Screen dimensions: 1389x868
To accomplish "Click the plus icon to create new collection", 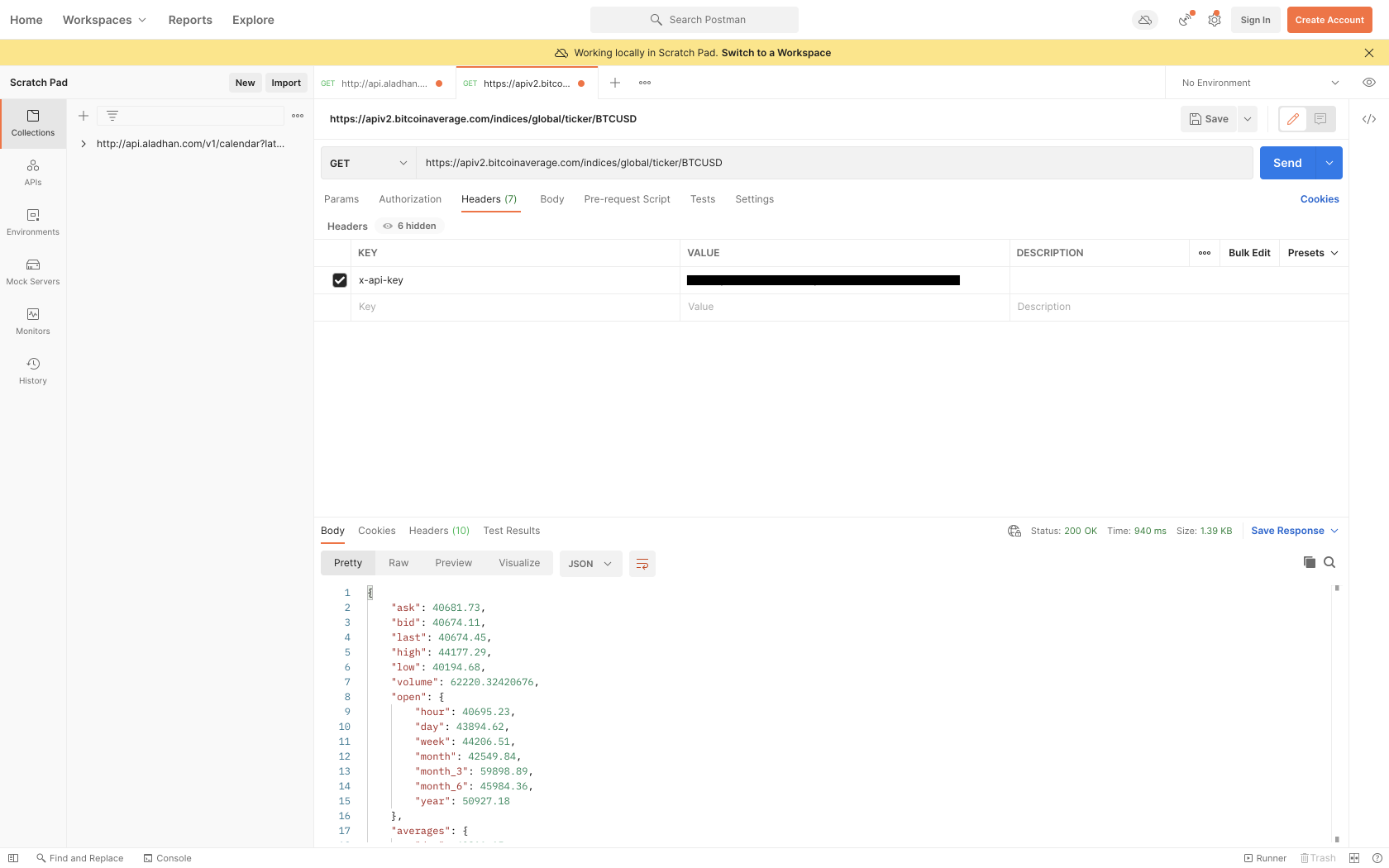I will [x=84, y=116].
